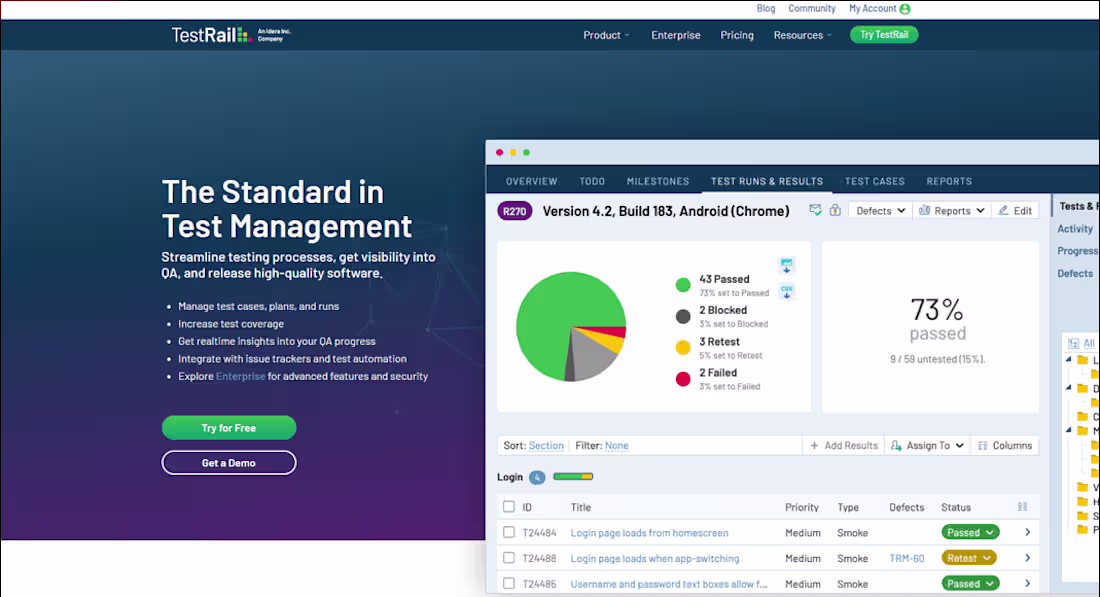This screenshot has height=597, width=1100.
Task: Open the Reports dropdown
Action: coord(950,210)
